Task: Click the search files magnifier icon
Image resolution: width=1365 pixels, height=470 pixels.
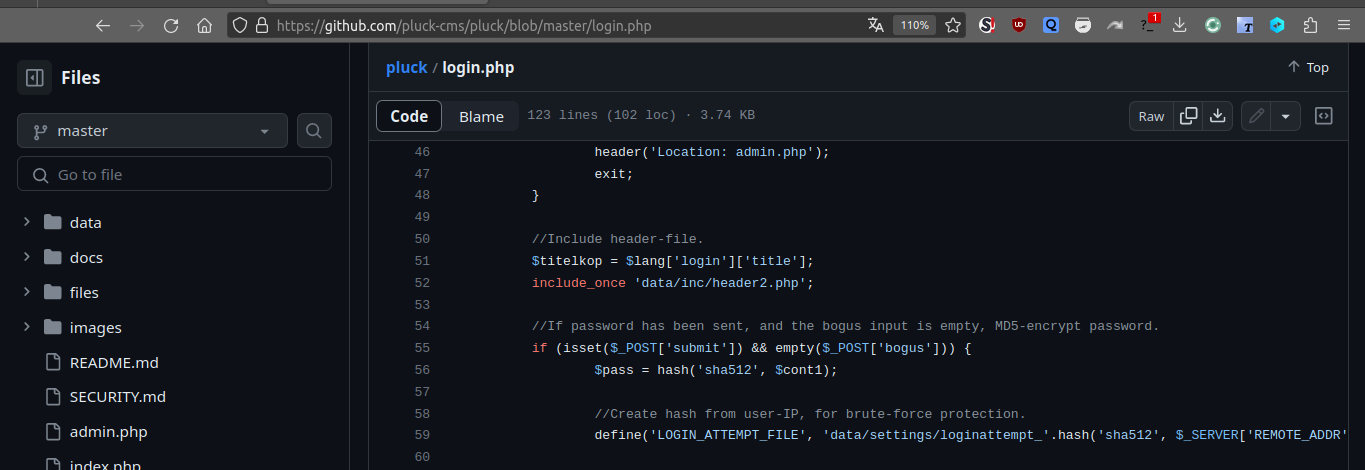Action: 314,131
